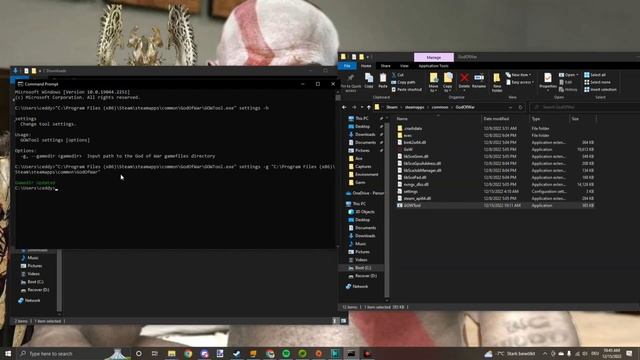Screen dimensions: 640x360
Task: Open the notification center icon
Action: [629, 353]
